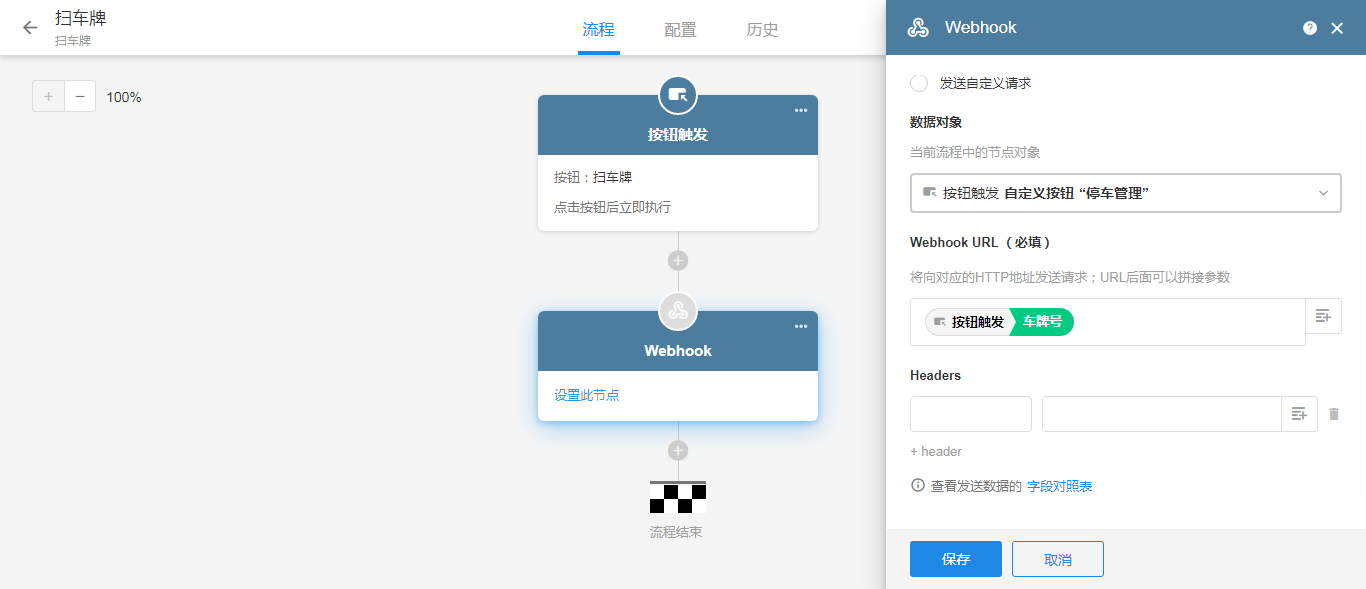
Task: Switch to the 配置 tab
Action: pyautogui.click(x=680, y=30)
